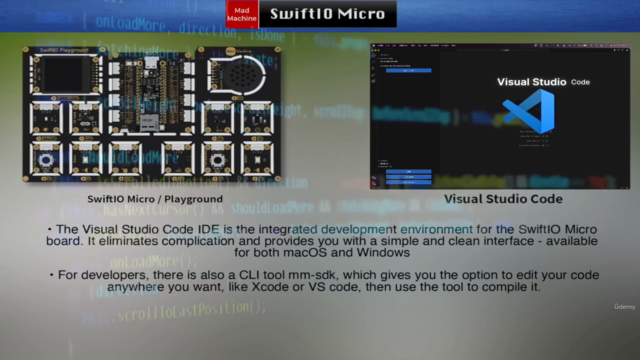Click the red Mad Machine logo
Screen dimensions: 640x360
coord(242,14)
